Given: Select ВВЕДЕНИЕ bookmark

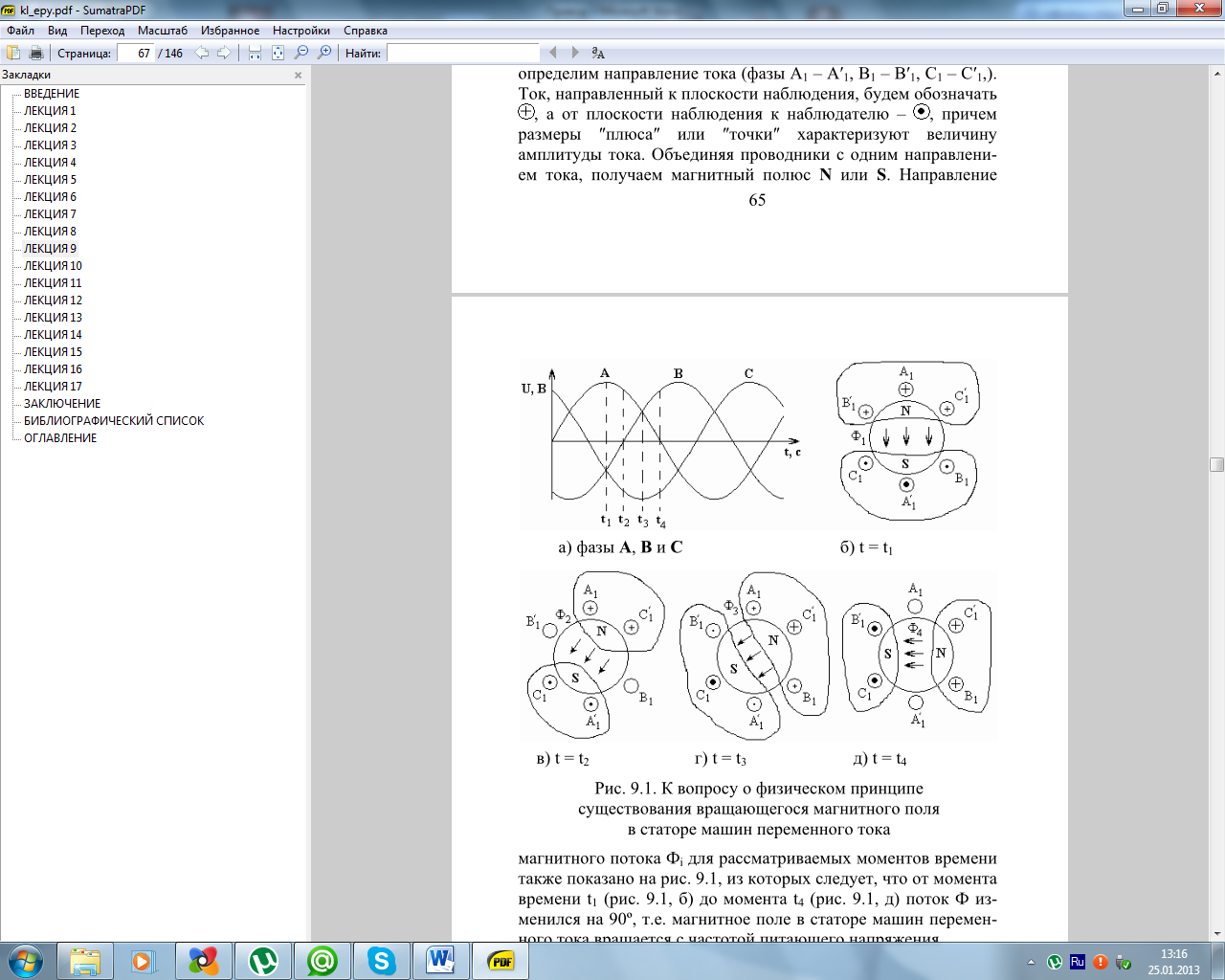Looking at the screenshot, I should coord(52,94).
